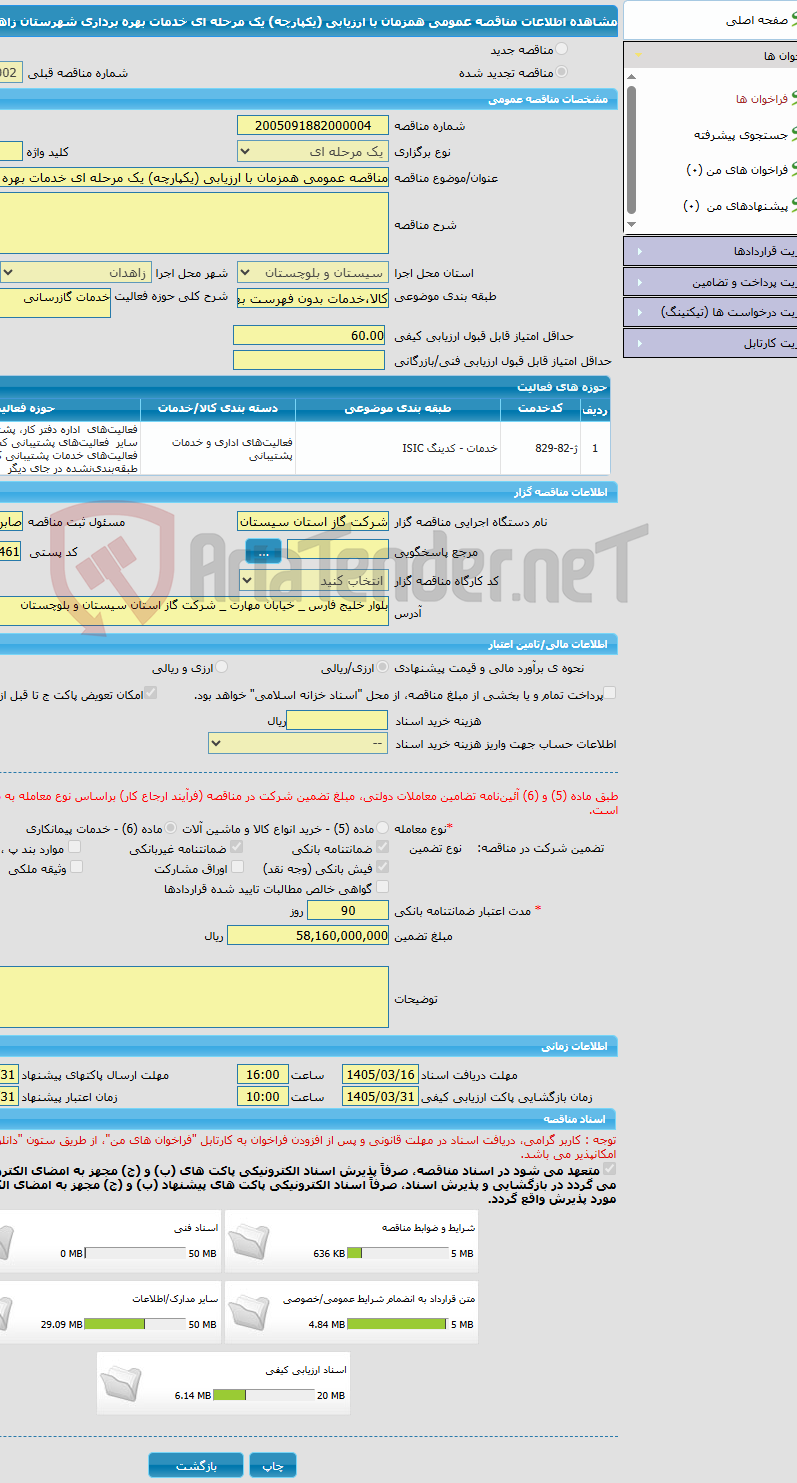The width and height of the screenshot is (797, 1483).
Task: Expand the قراردادها sidebar section
Action: click(x=710, y=250)
